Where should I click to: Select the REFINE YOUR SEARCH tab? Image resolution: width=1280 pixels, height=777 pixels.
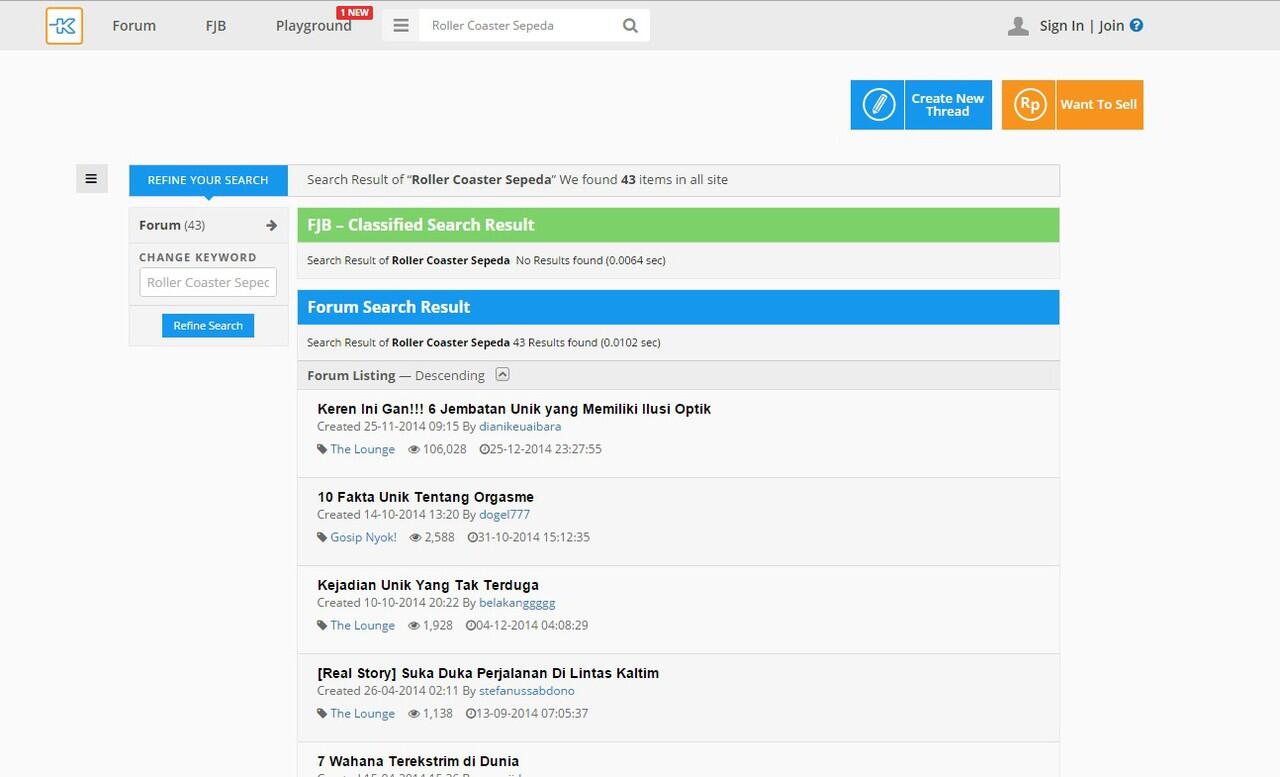pos(208,180)
